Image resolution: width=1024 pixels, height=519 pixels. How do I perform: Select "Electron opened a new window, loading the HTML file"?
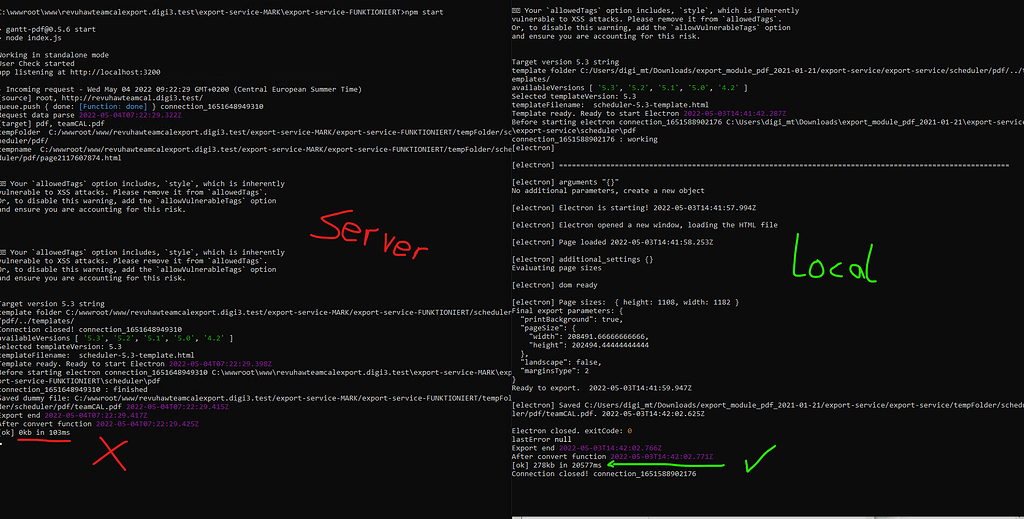tap(668, 225)
